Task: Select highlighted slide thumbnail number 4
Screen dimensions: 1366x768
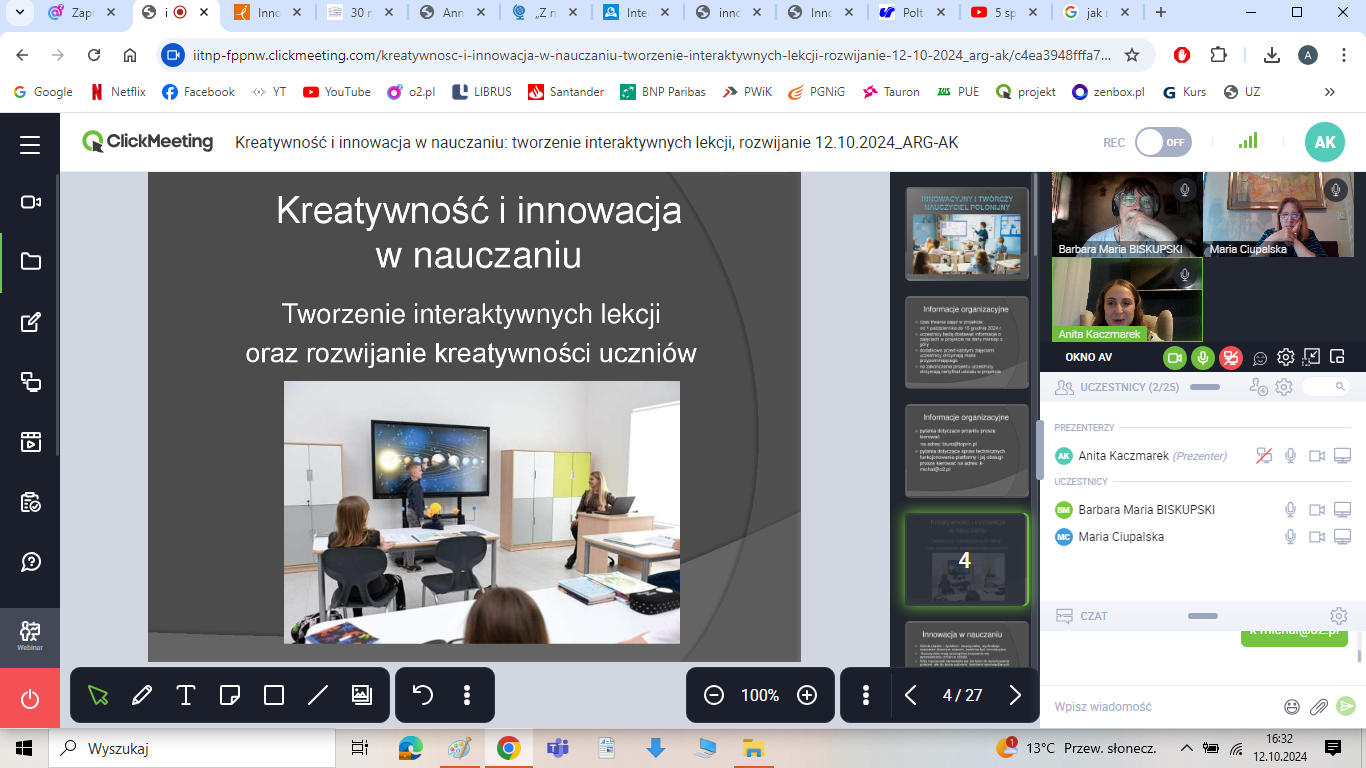Action: pos(966,560)
